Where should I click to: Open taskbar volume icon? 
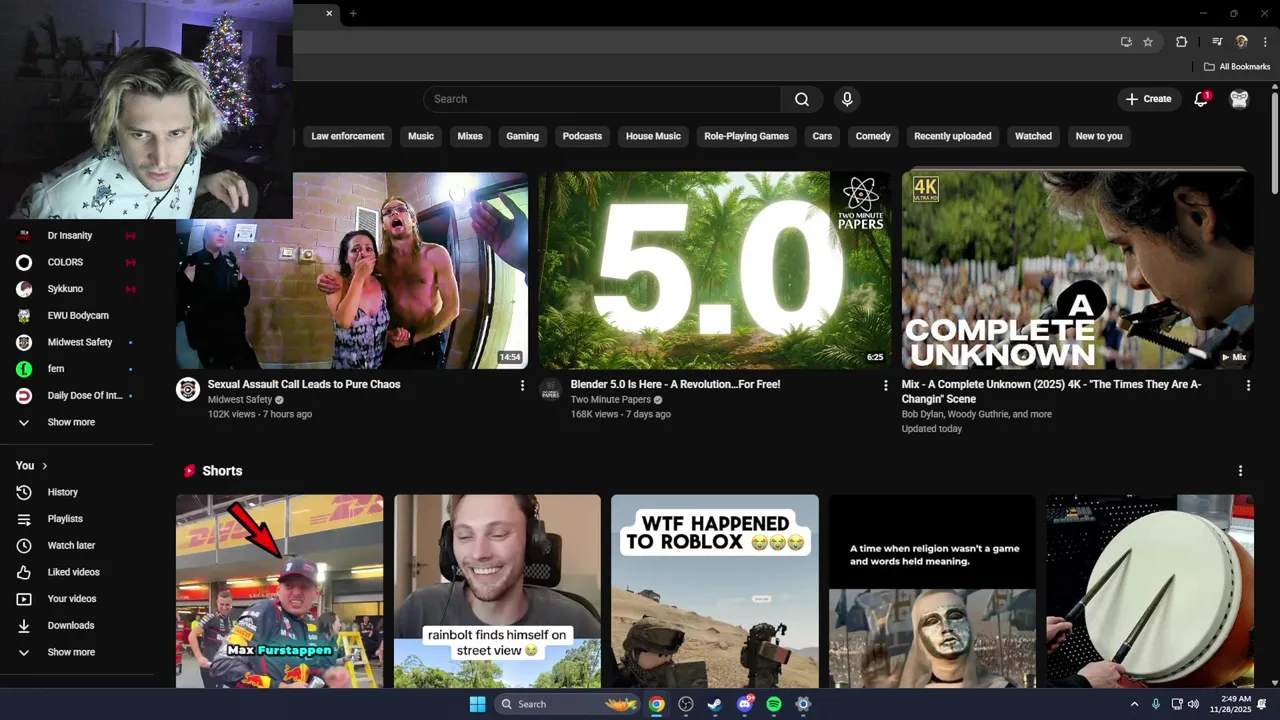pos(1193,704)
